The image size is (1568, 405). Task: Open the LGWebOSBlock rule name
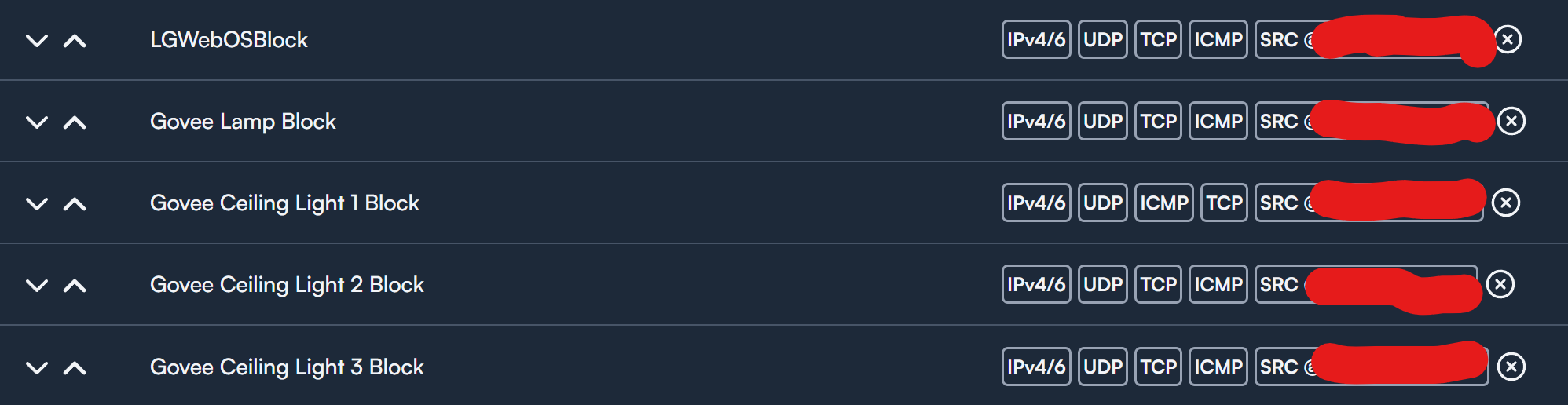coord(229,40)
